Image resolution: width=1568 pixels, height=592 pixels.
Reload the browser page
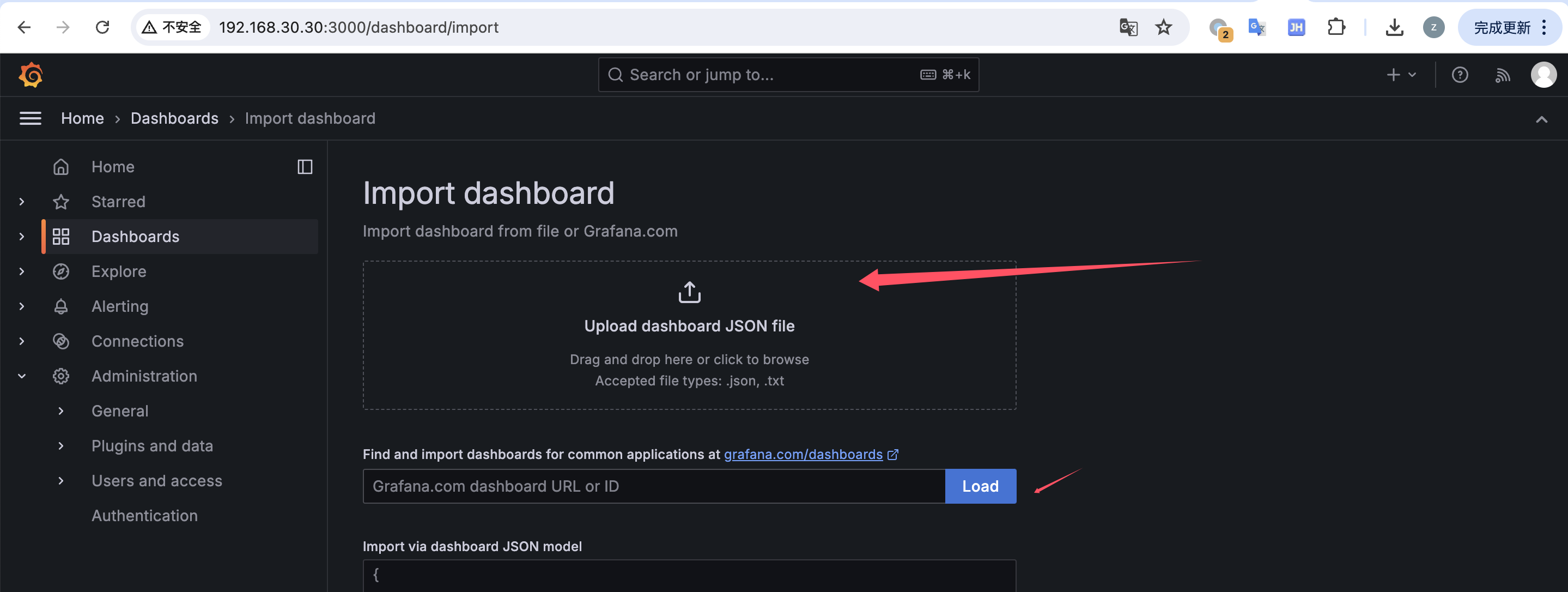coord(102,27)
